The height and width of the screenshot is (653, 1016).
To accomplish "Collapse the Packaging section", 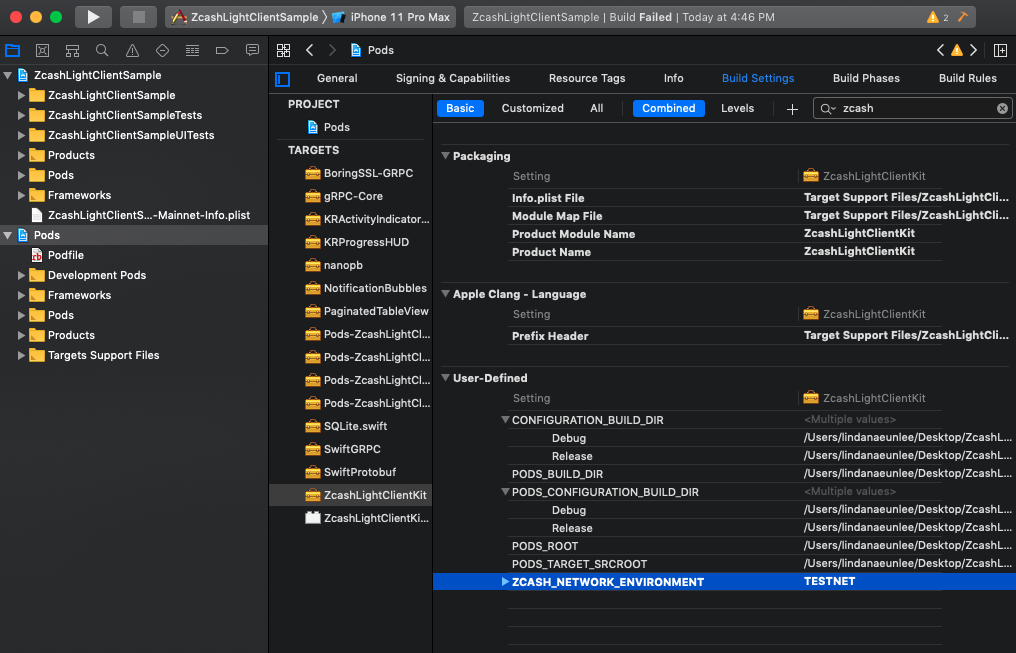I will 446,155.
